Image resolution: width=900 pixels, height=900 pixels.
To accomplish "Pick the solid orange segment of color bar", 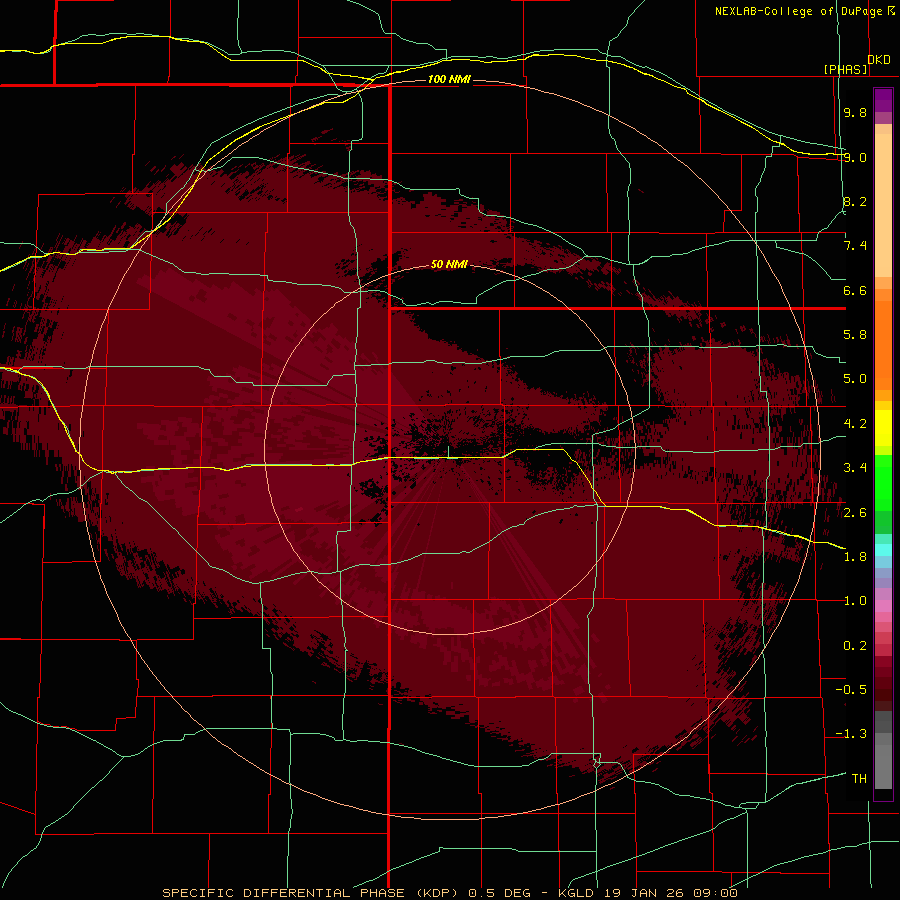I will tap(883, 346).
